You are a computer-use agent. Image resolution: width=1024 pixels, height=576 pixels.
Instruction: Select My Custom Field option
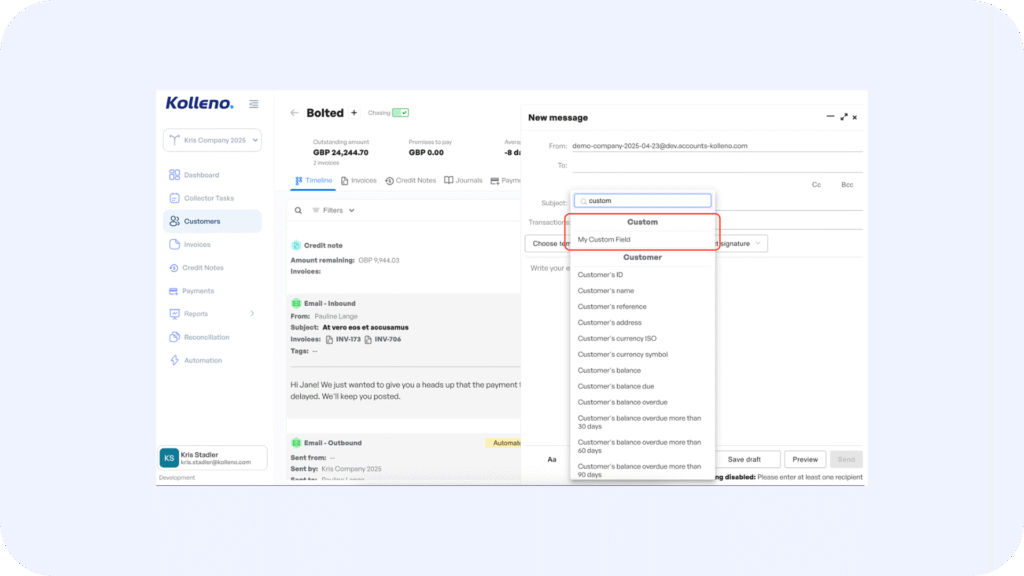(x=604, y=240)
